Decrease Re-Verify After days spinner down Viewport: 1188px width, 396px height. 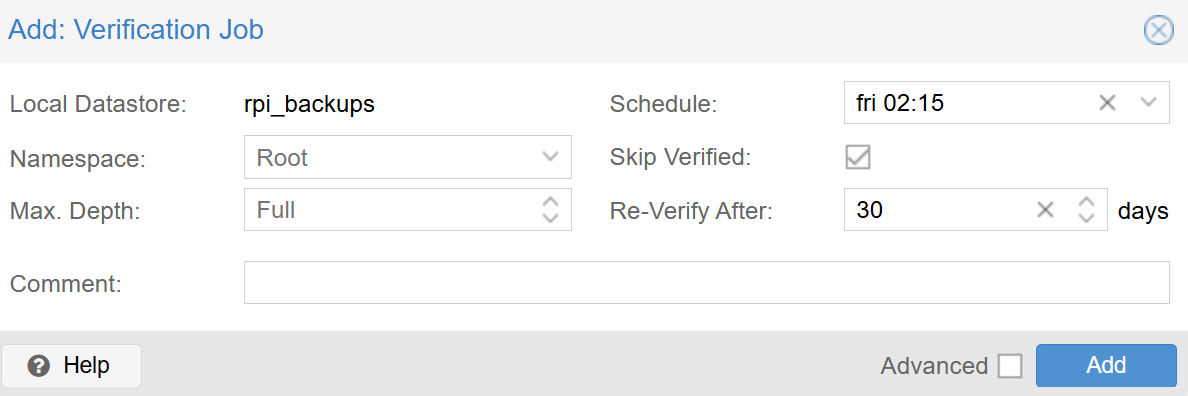pos(1086,217)
